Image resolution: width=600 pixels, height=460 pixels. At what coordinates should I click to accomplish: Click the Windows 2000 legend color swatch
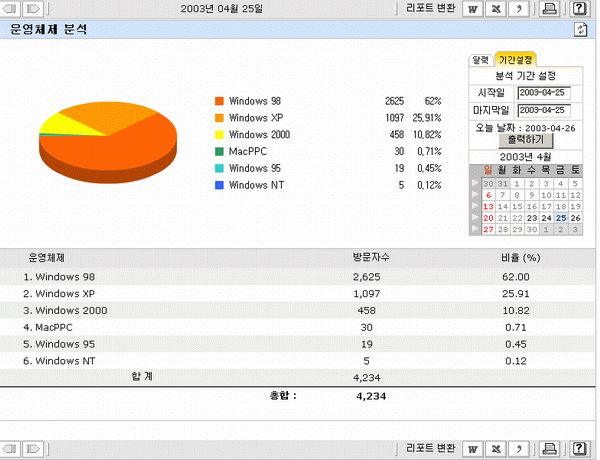tap(219, 135)
